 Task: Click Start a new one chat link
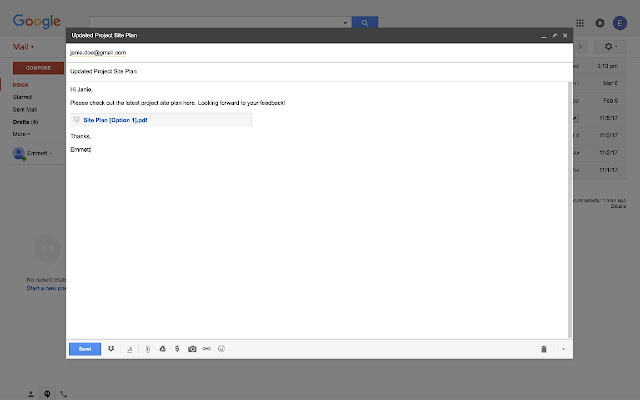pos(46,288)
